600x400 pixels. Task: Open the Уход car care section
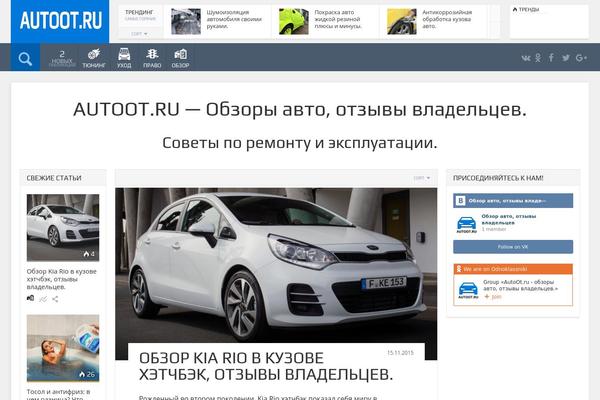pos(124,58)
